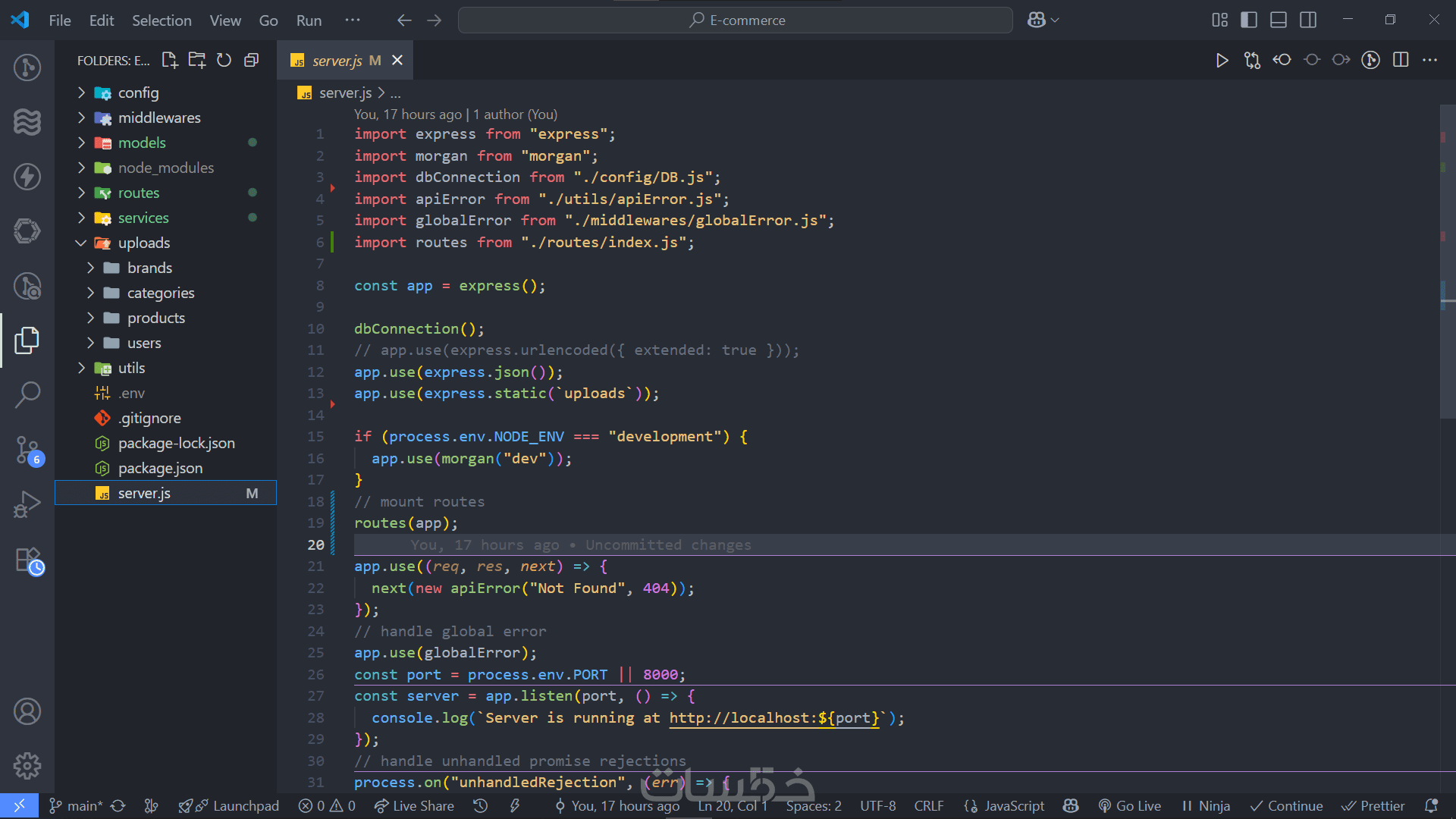Toggle the secondary side bar
Viewport: 1456px width, 819px height.
point(1308,20)
